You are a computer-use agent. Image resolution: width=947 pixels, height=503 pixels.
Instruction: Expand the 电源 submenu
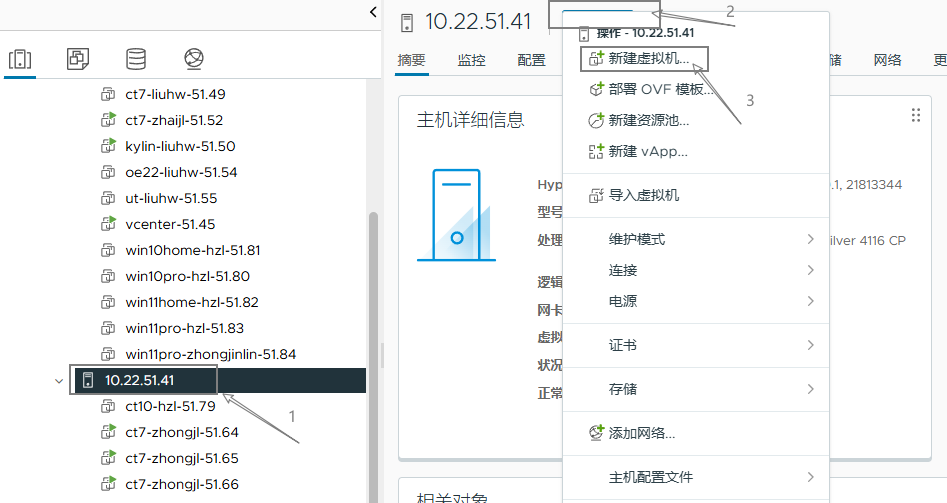[811, 301]
